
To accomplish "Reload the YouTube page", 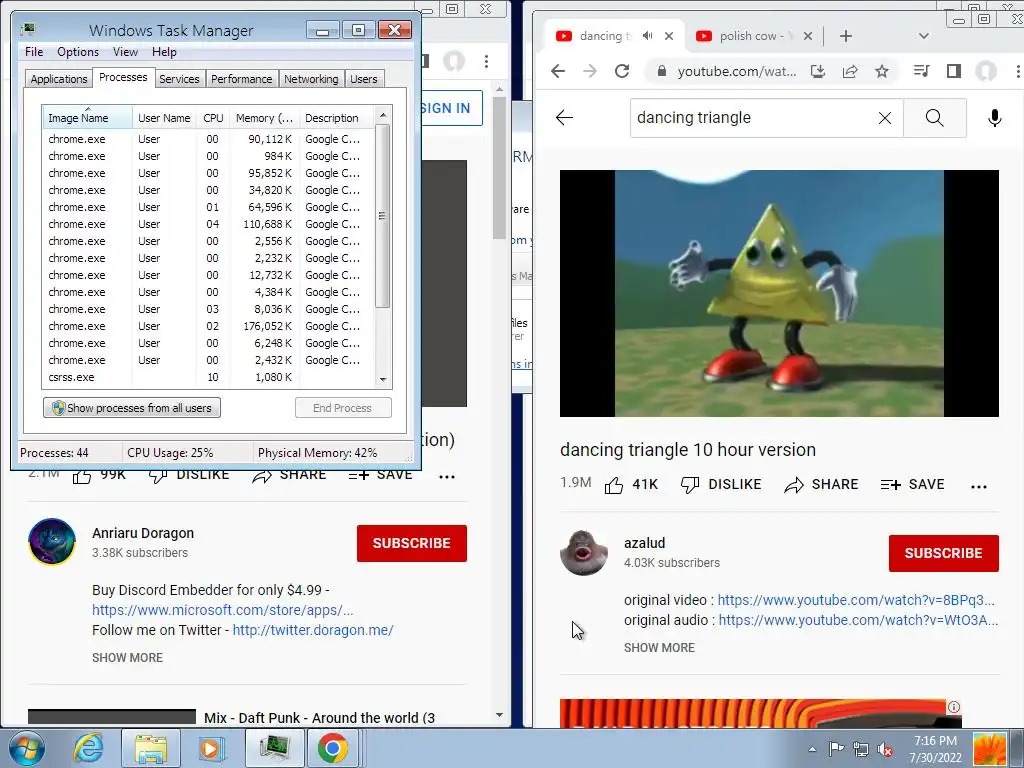I will pos(622,71).
